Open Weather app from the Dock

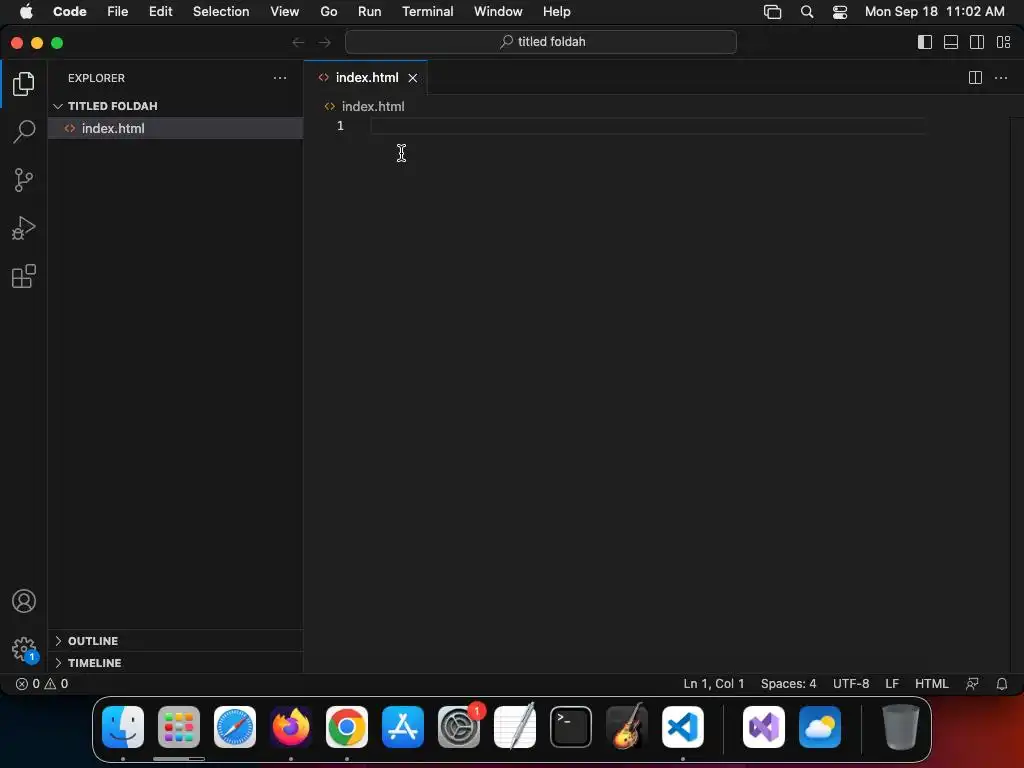pyautogui.click(x=820, y=727)
